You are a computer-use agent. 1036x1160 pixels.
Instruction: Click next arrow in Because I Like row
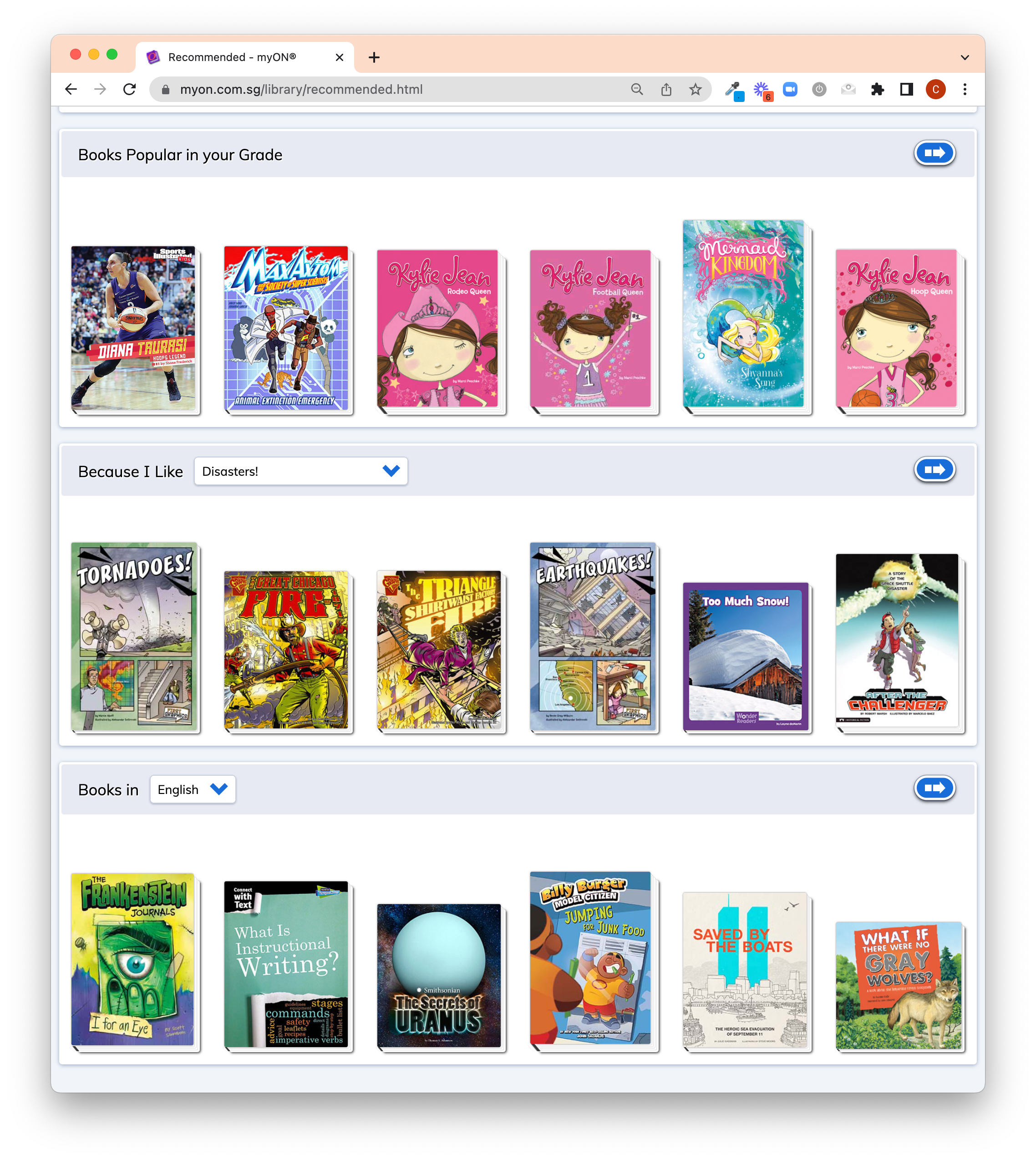tap(934, 469)
